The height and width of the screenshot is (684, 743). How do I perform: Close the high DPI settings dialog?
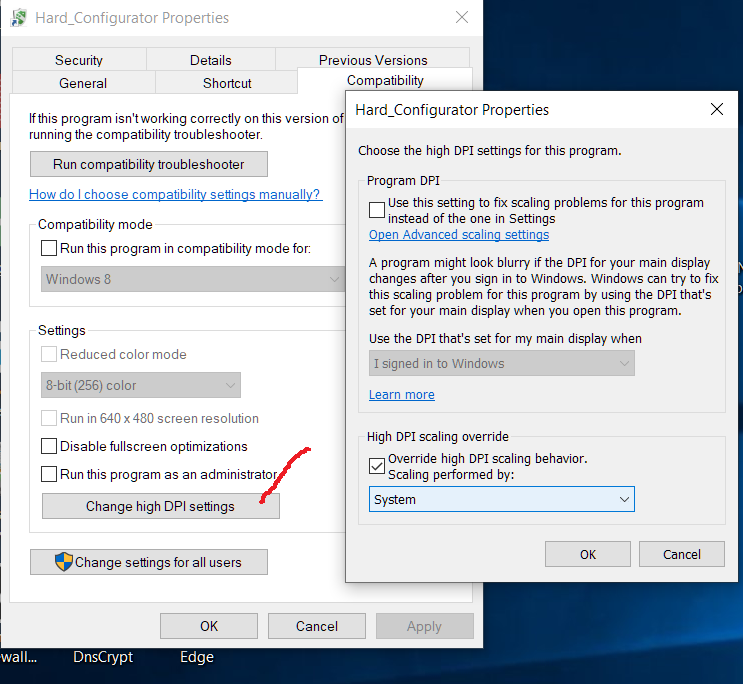tap(717, 109)
